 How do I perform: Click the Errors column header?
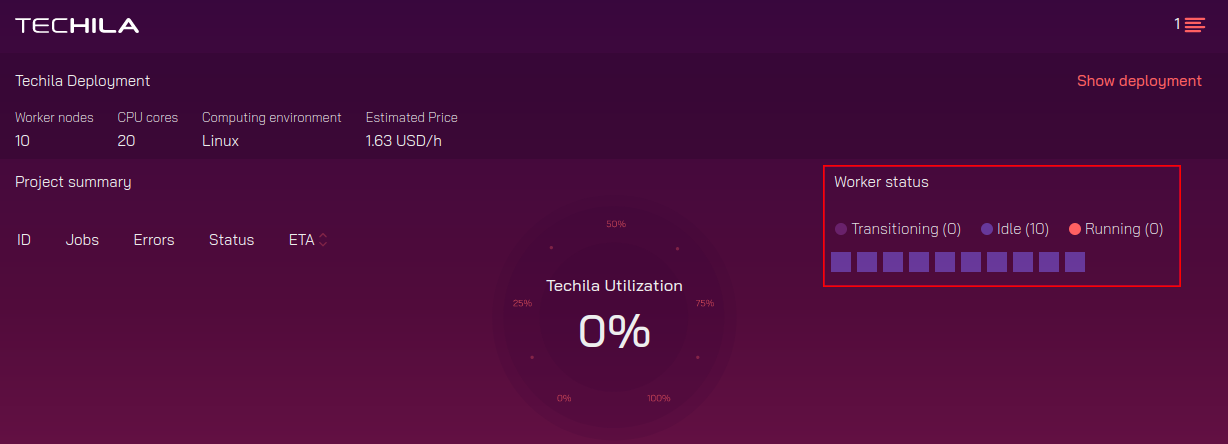click(154, 240)
